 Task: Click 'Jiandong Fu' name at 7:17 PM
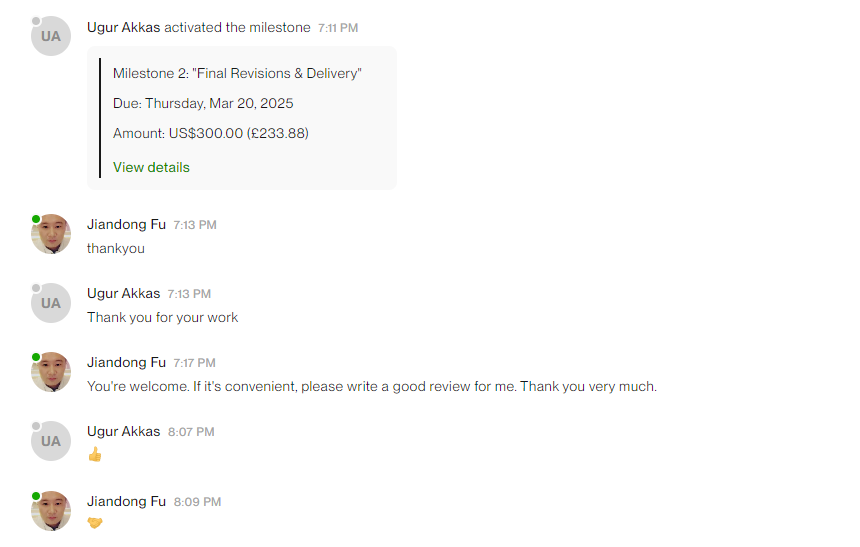click(x=126, y=363)
